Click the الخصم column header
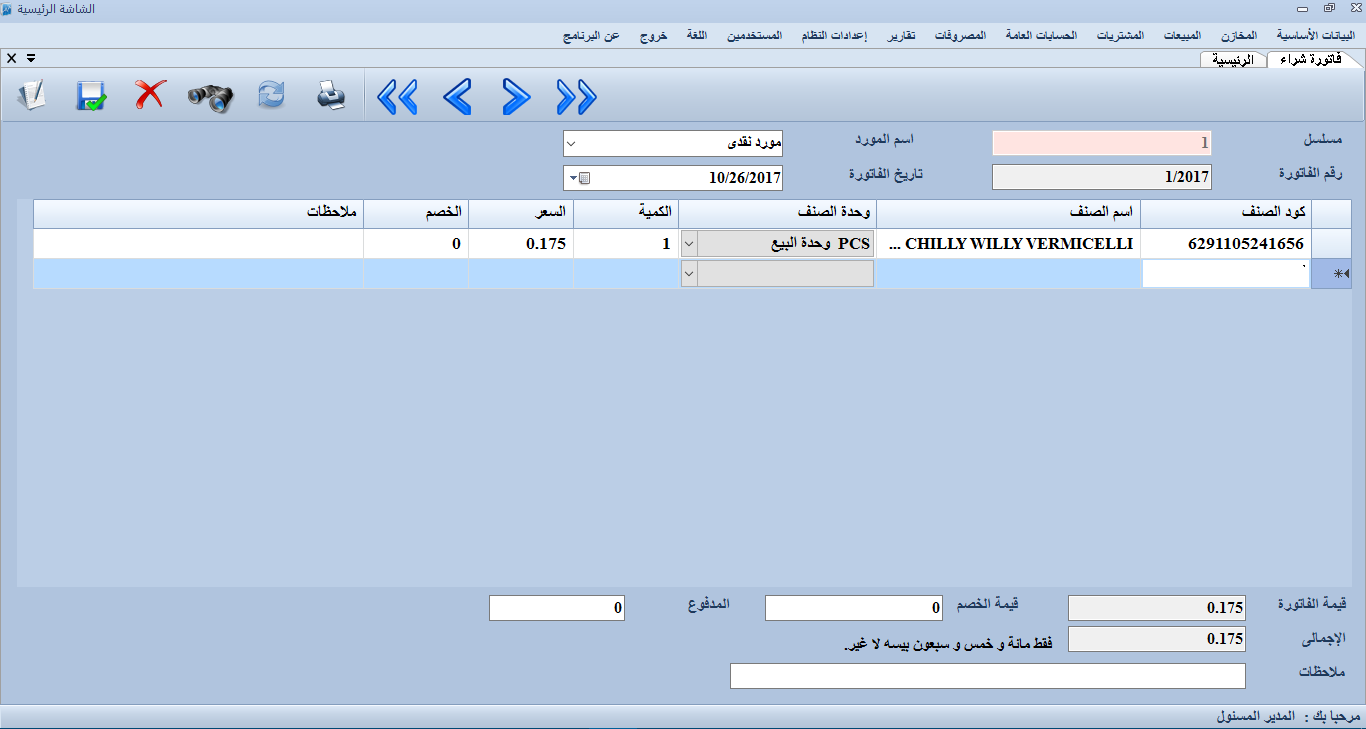1366x729 pixels. coord(416,214)
